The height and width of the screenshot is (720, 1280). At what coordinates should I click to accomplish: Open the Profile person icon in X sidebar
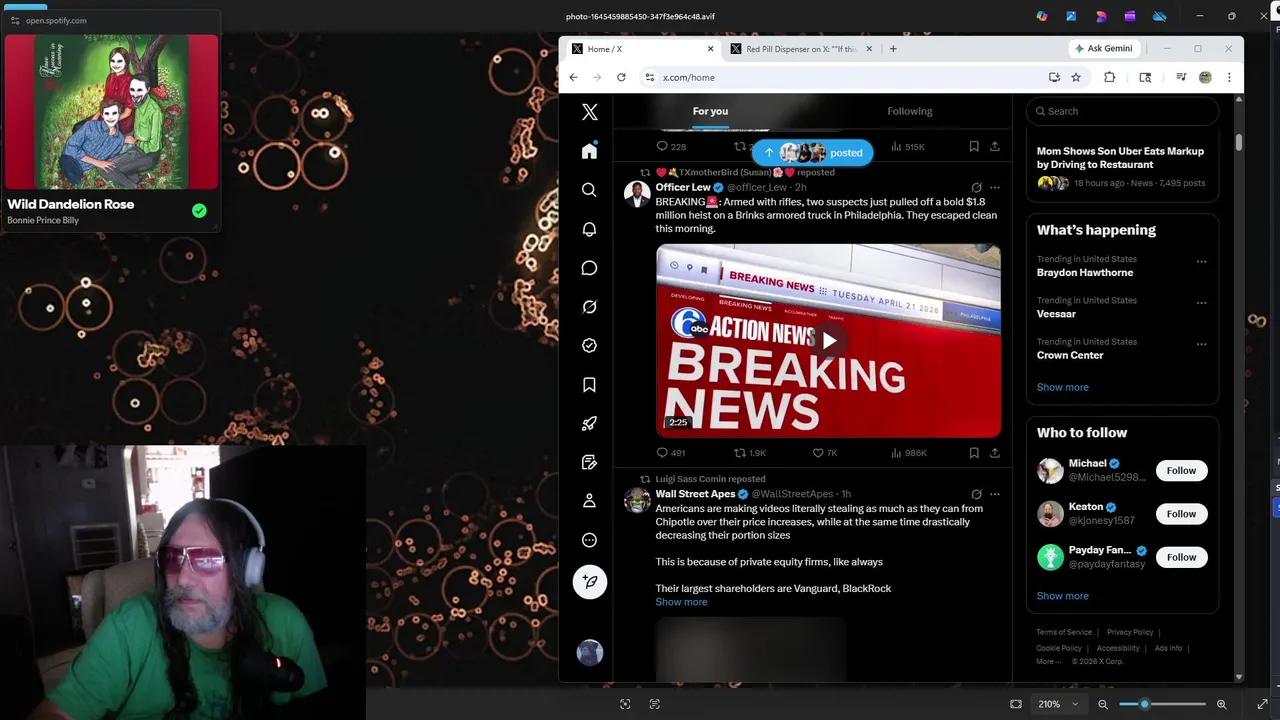coord(589,501)
